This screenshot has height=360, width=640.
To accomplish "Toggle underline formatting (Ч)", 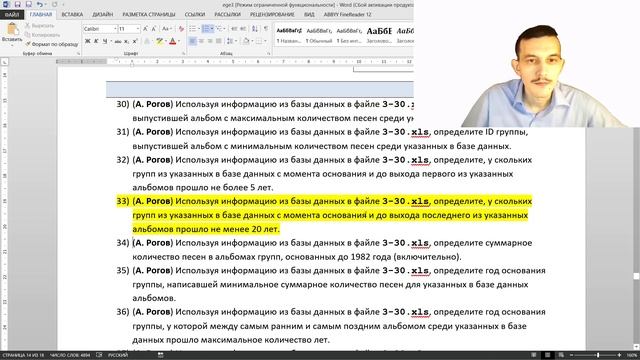I will tap(105, 41).
